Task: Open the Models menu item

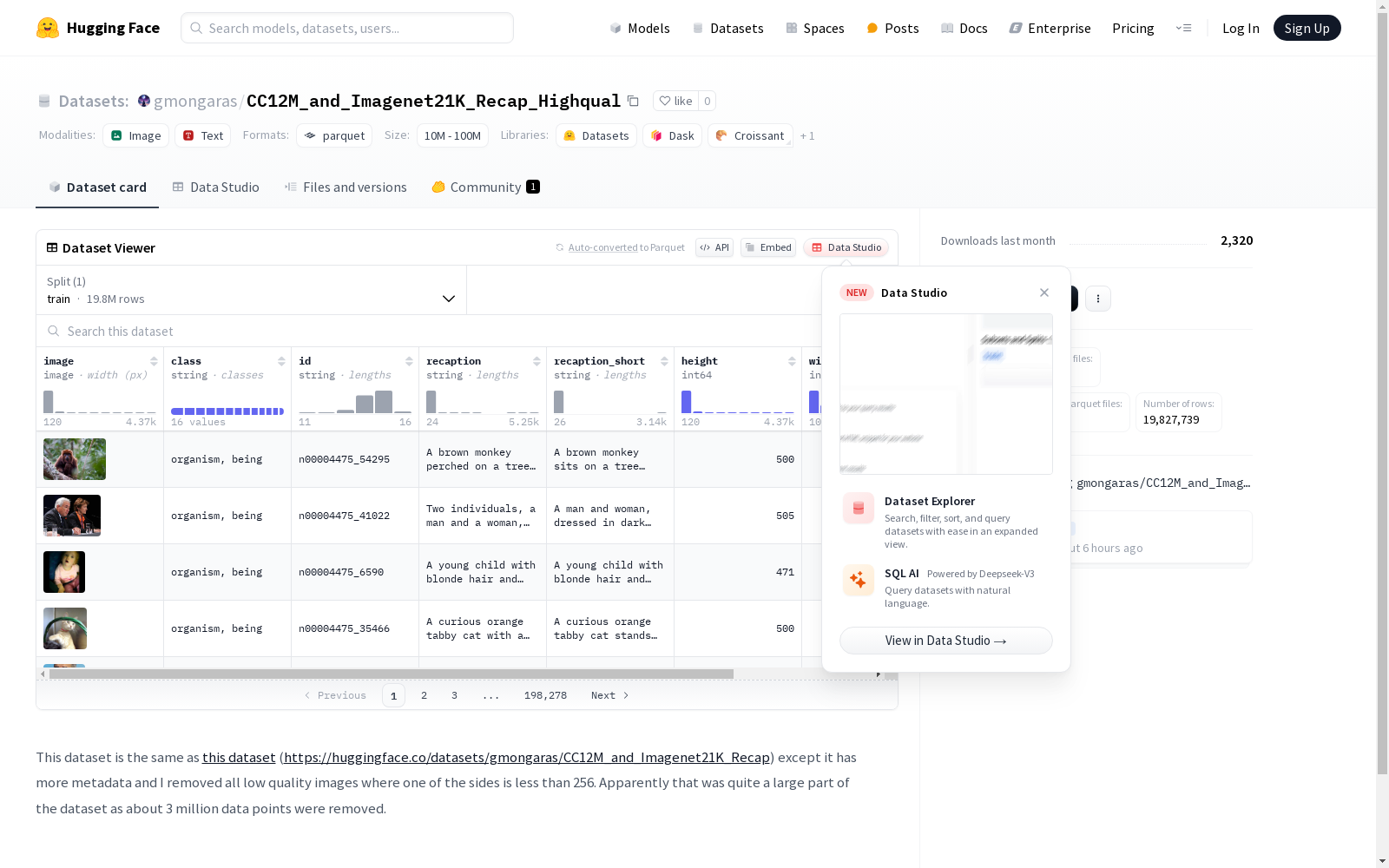Action: click(x=640, y=28)
